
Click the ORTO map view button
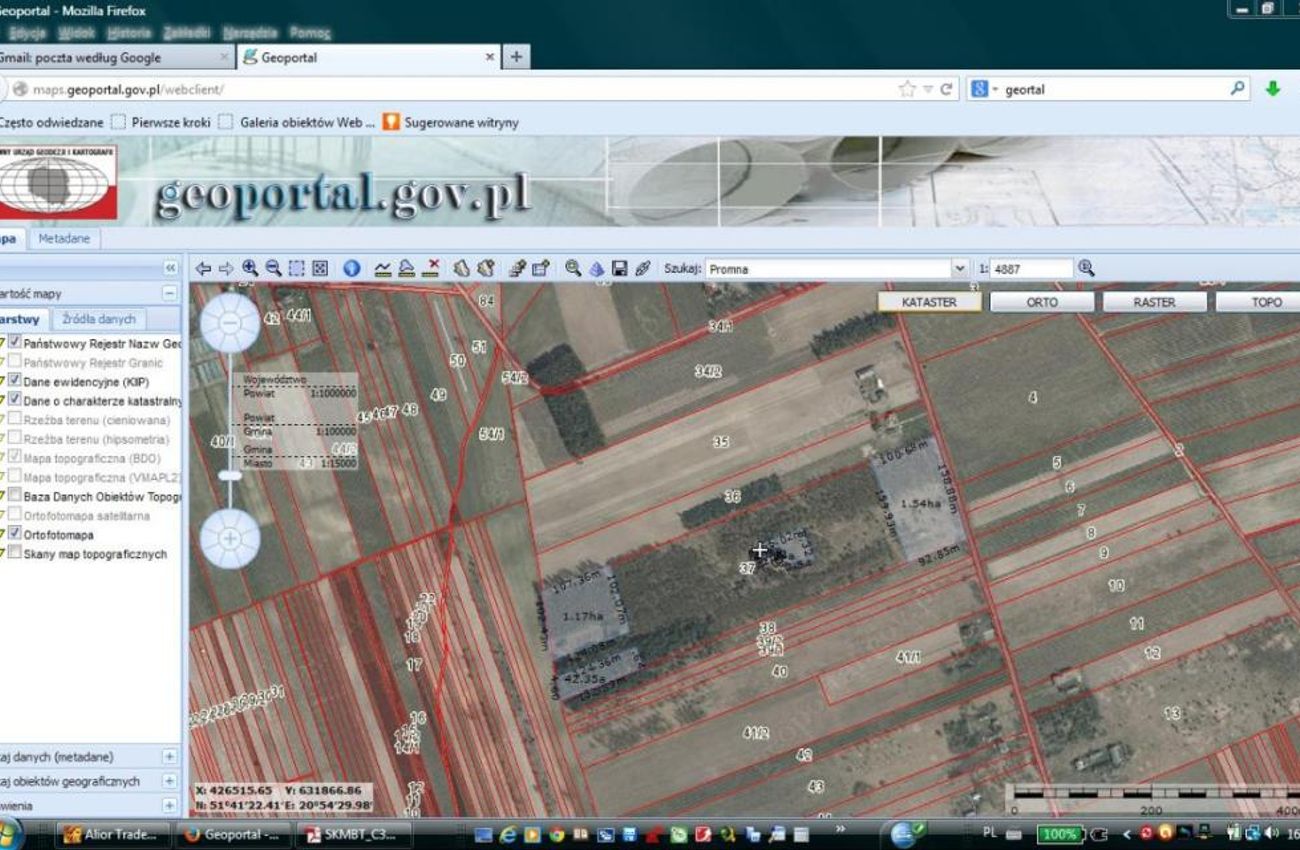coord(1041,302)
